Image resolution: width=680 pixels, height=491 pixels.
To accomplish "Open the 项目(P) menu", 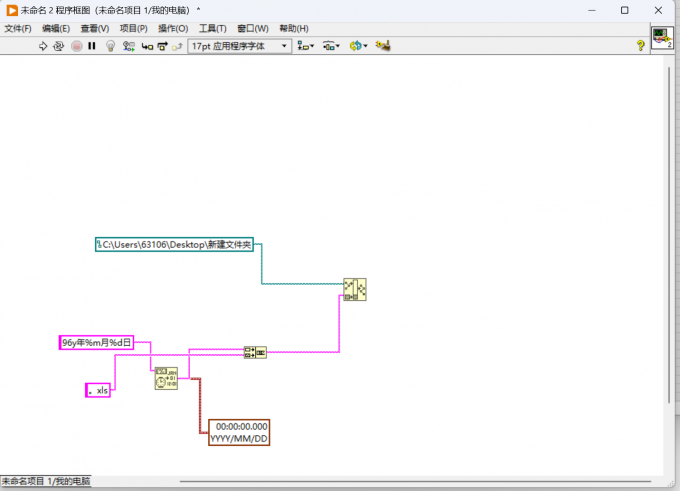I will click(x=134, y=29).
